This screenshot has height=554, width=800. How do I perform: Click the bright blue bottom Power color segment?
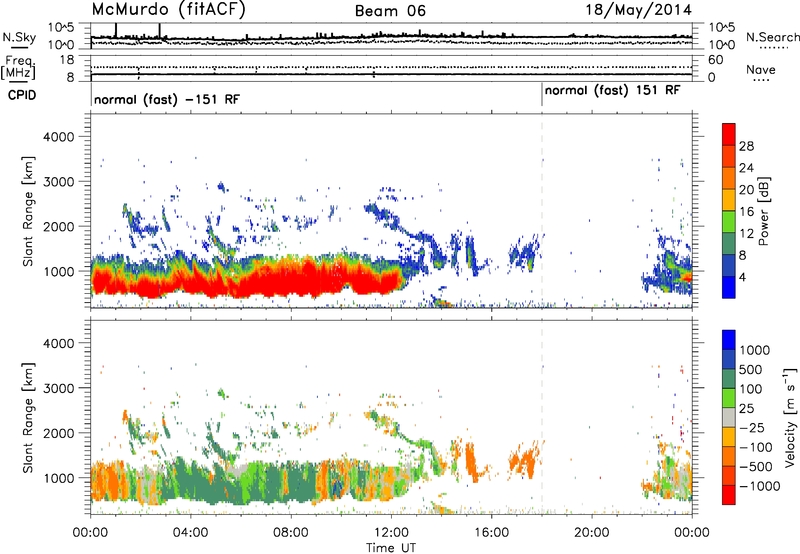pyautogui.click(x=729, y=287)
